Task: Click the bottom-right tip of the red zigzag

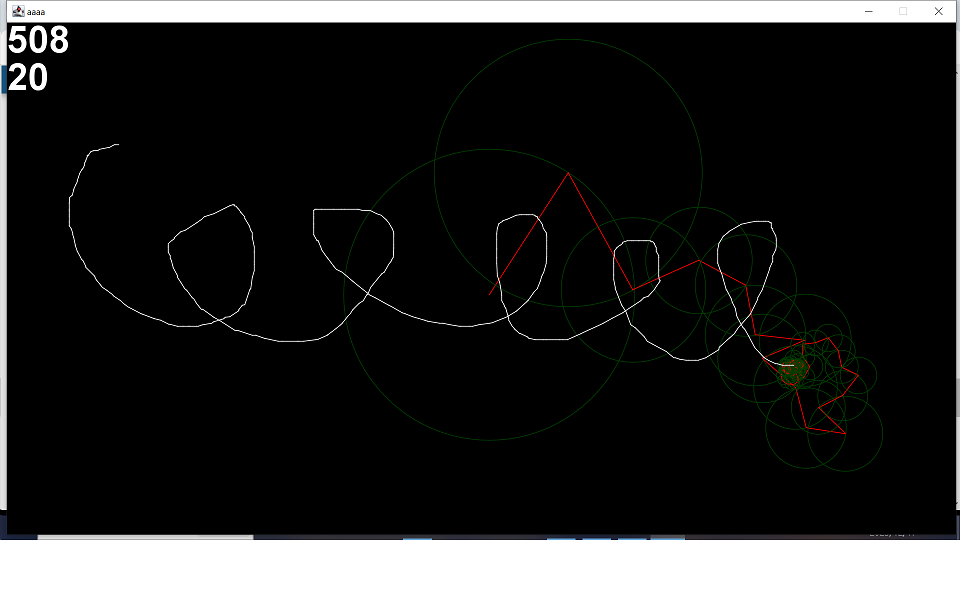Action: pos(846,434)
